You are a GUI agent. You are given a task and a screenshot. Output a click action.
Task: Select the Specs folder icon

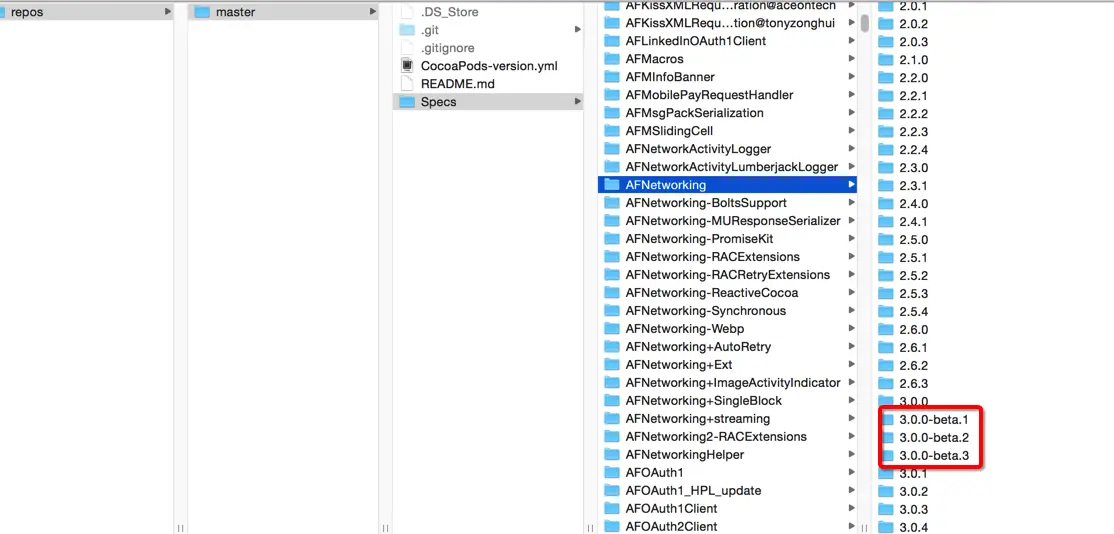pos(406,102)
